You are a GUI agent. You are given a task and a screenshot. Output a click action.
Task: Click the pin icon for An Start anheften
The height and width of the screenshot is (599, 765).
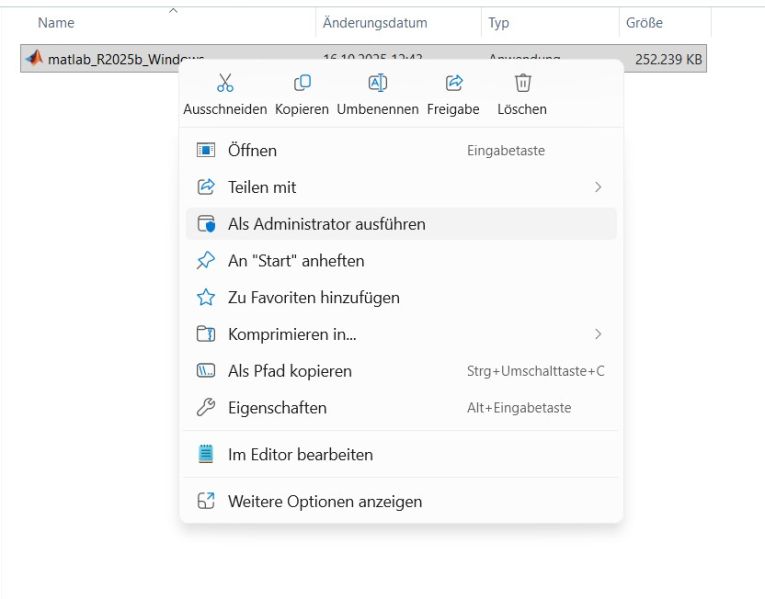pyautogui.click(x=206, y=261)
